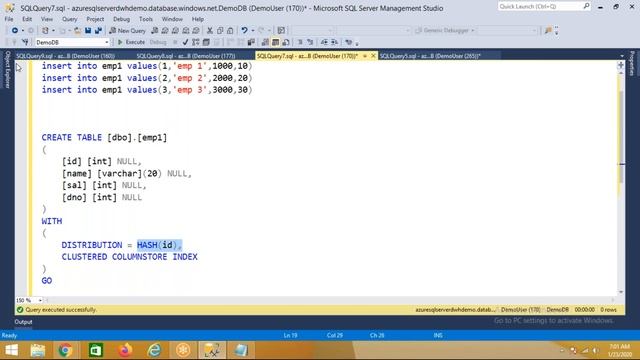
Task: Click 'CREATE TABLE [dbo].[emp1]' line
Action: (104, 138)
